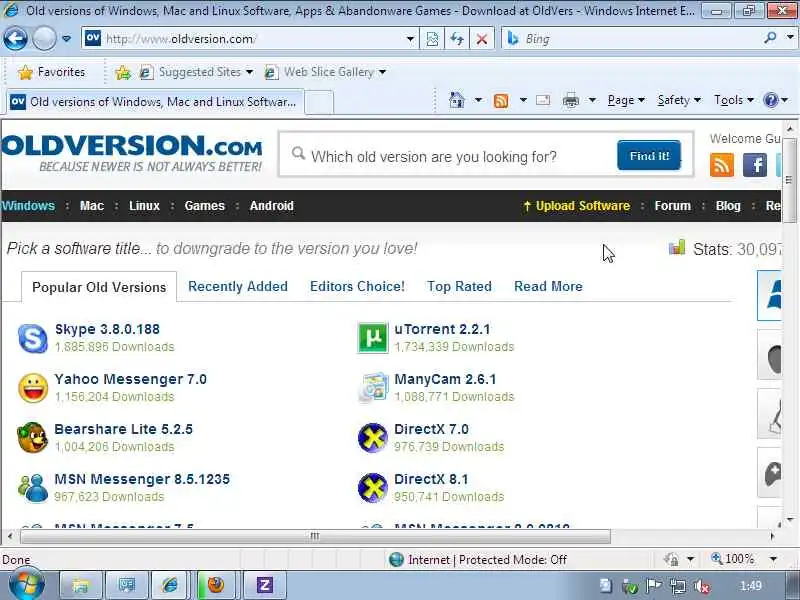Expand the Print options dropdown arrow
800x600 pixels.
coord(592,100)
